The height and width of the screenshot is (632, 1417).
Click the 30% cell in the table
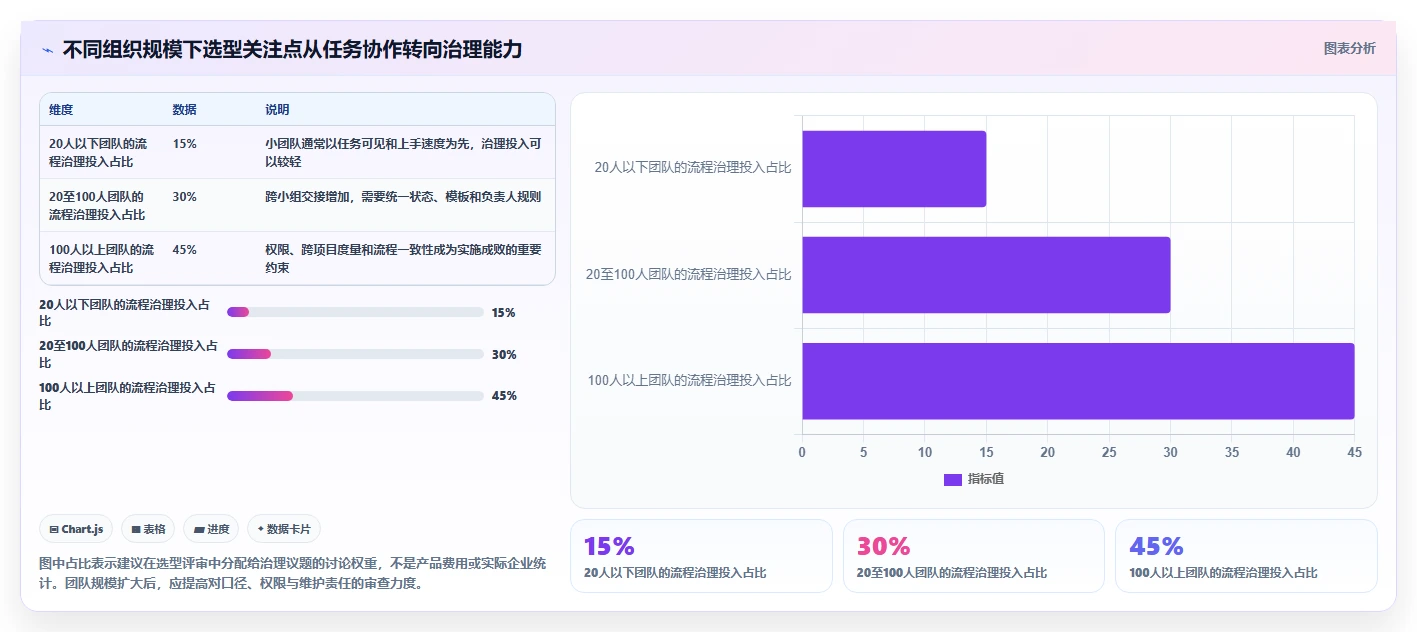184,197
